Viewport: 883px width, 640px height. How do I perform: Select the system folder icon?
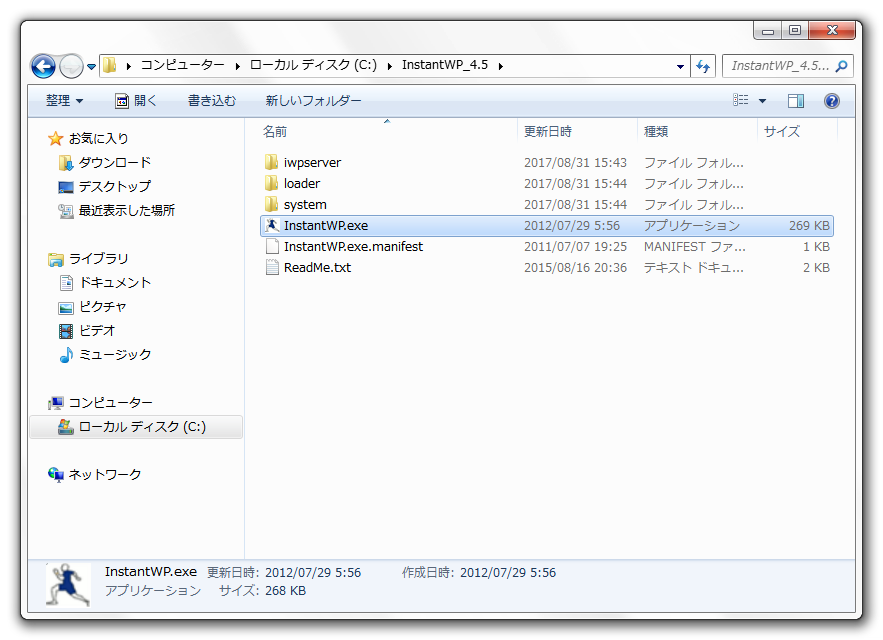[x=271, y=204]
